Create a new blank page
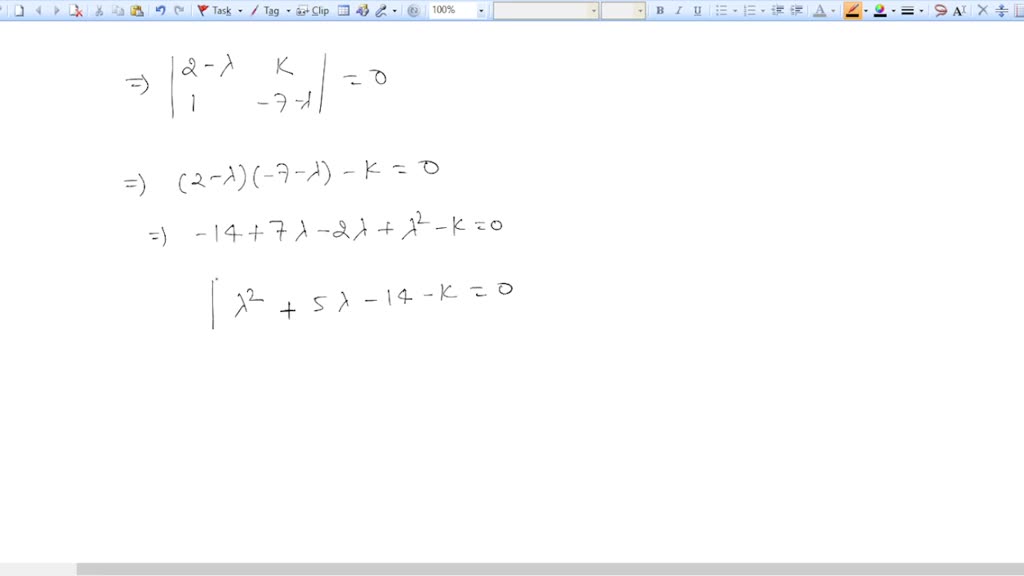This screenshot has width=1024, height=576. (22, 11)
